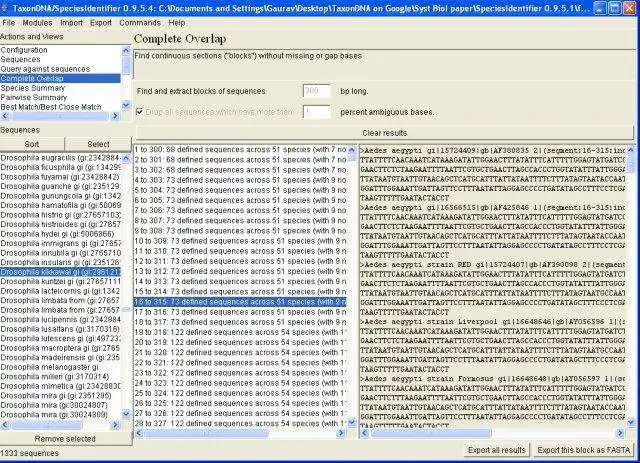
Task: Select Pairwise Summary view
Action: (60, 97)
